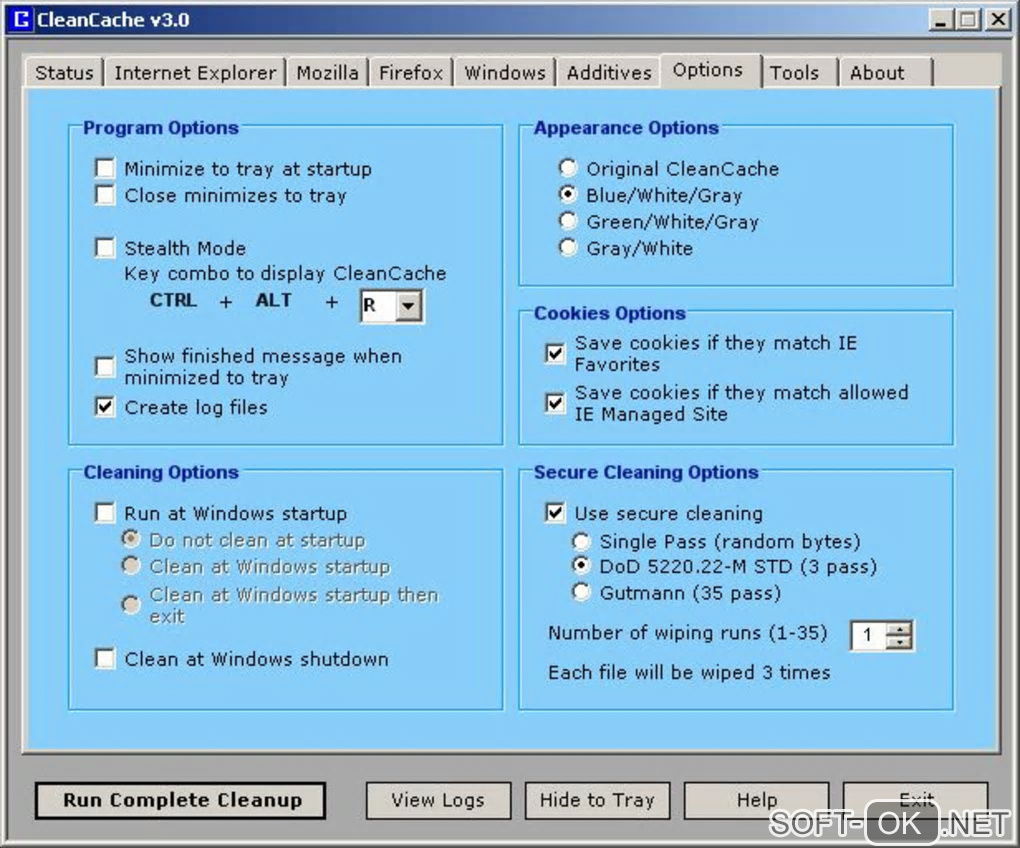Check Clean at Windows shutdown
The image size is (1020, 848).
(x=105, y=659)
